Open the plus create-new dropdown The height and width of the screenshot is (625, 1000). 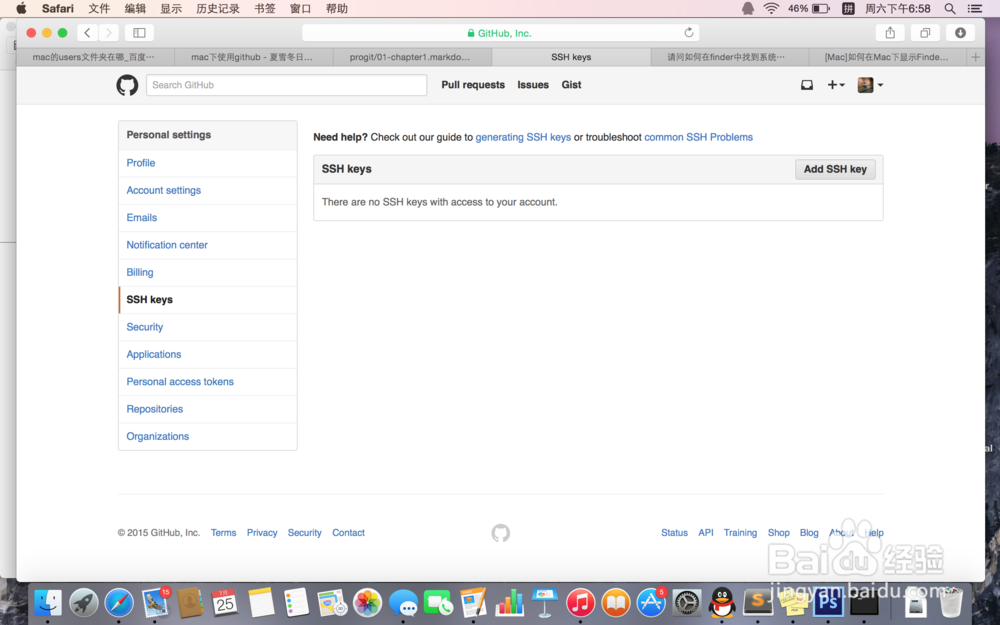point(835,85)
